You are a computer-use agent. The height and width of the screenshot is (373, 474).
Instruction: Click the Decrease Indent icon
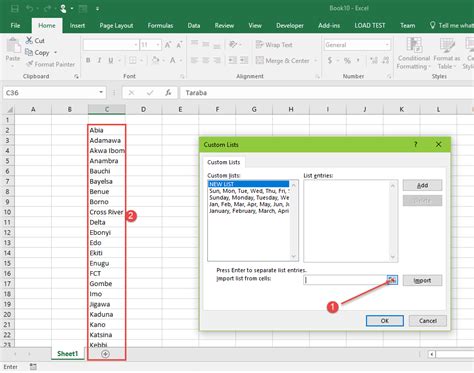[233, 60]
